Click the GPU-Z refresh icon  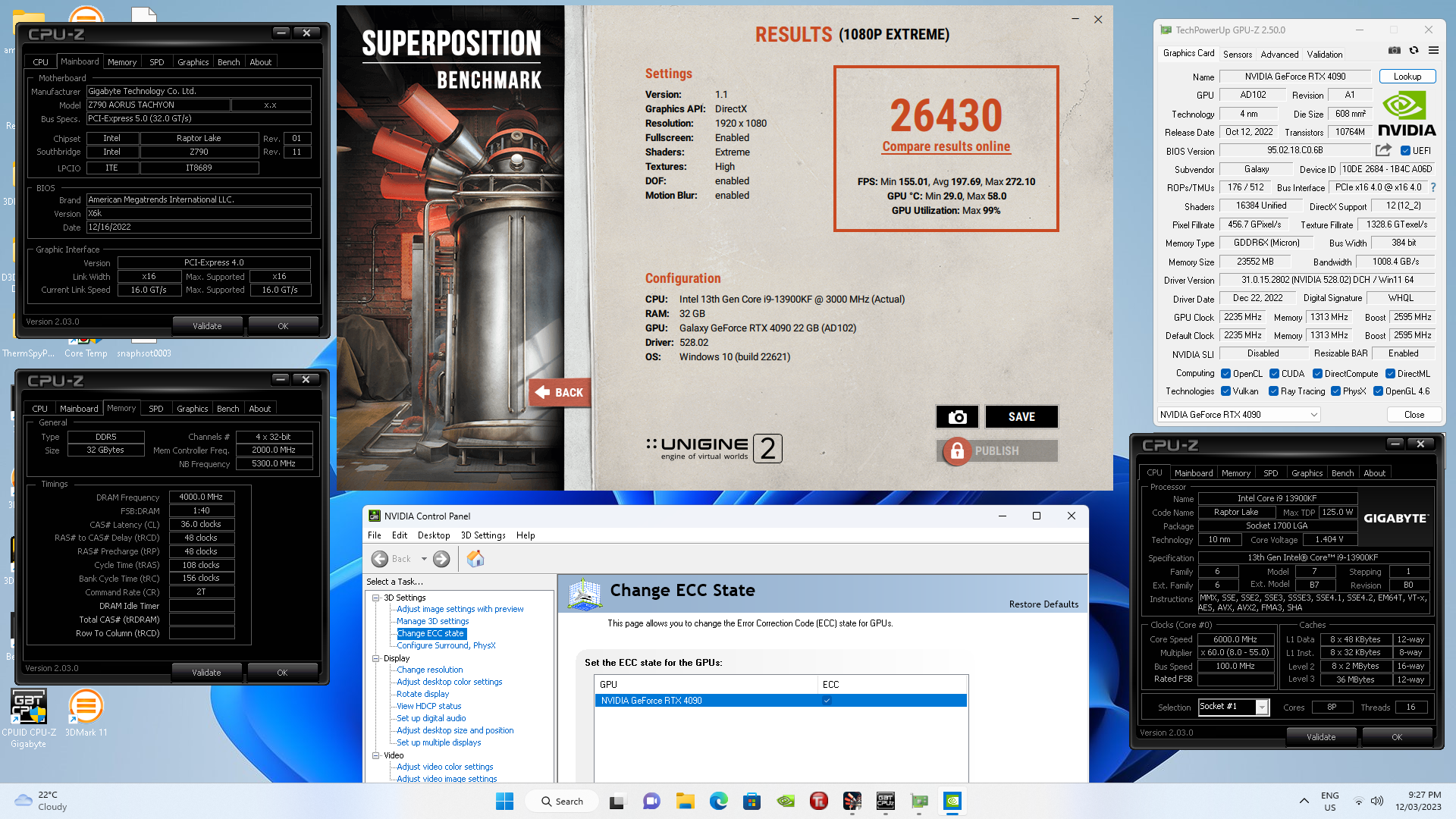coord(1414,50)
